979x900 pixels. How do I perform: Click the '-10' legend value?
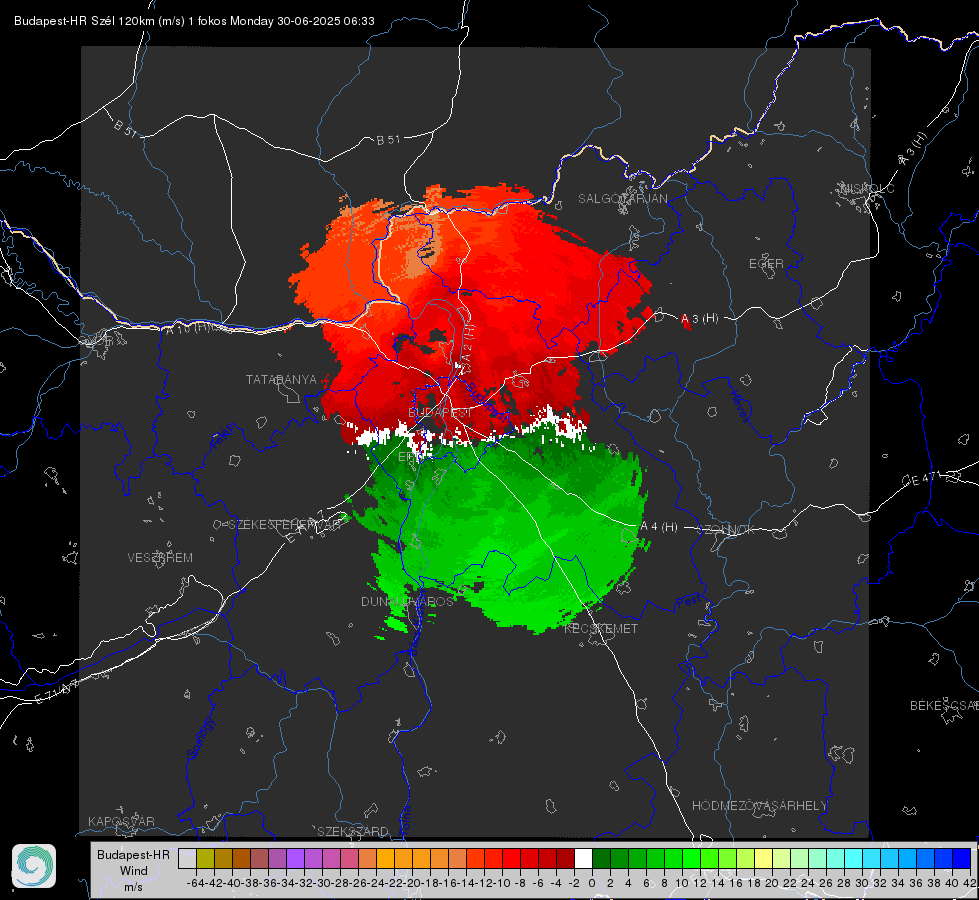pos(502,883)
